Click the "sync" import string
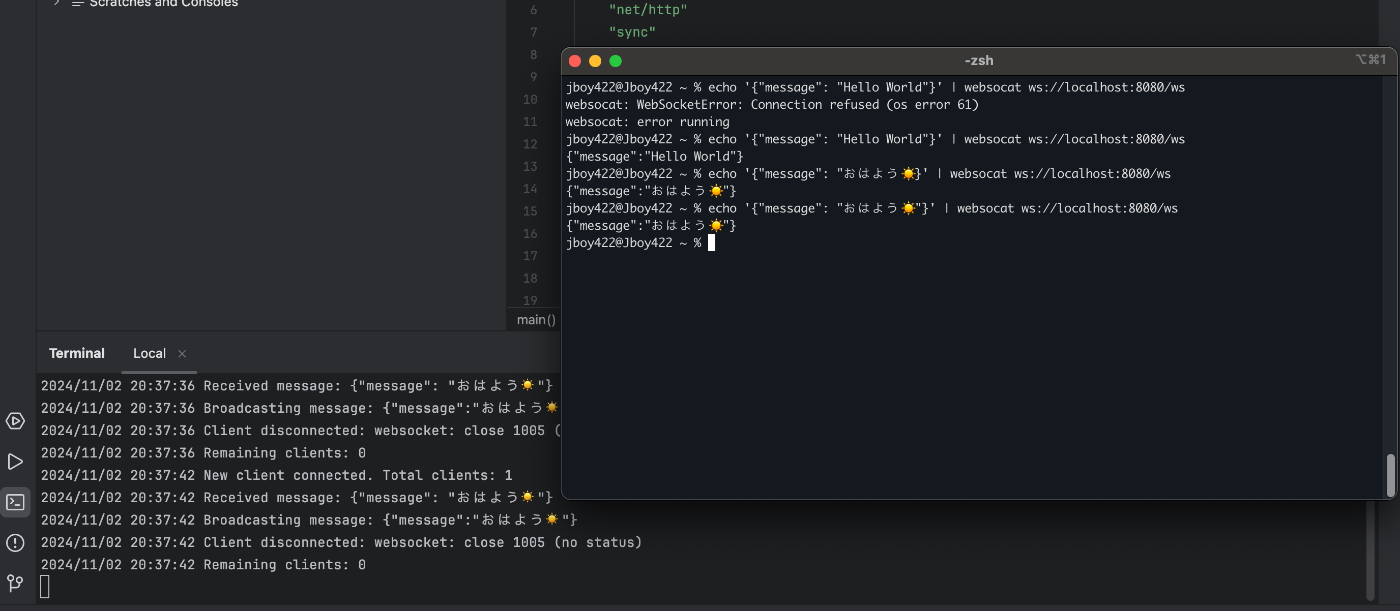Viewport: 1400px width, 611px height. coord(632,32)
